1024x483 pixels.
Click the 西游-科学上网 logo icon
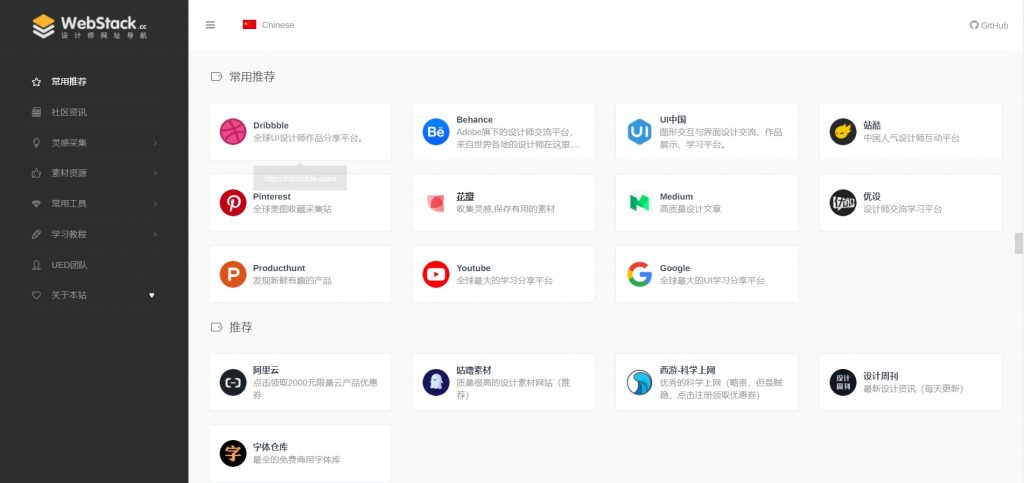coord(639,382)
